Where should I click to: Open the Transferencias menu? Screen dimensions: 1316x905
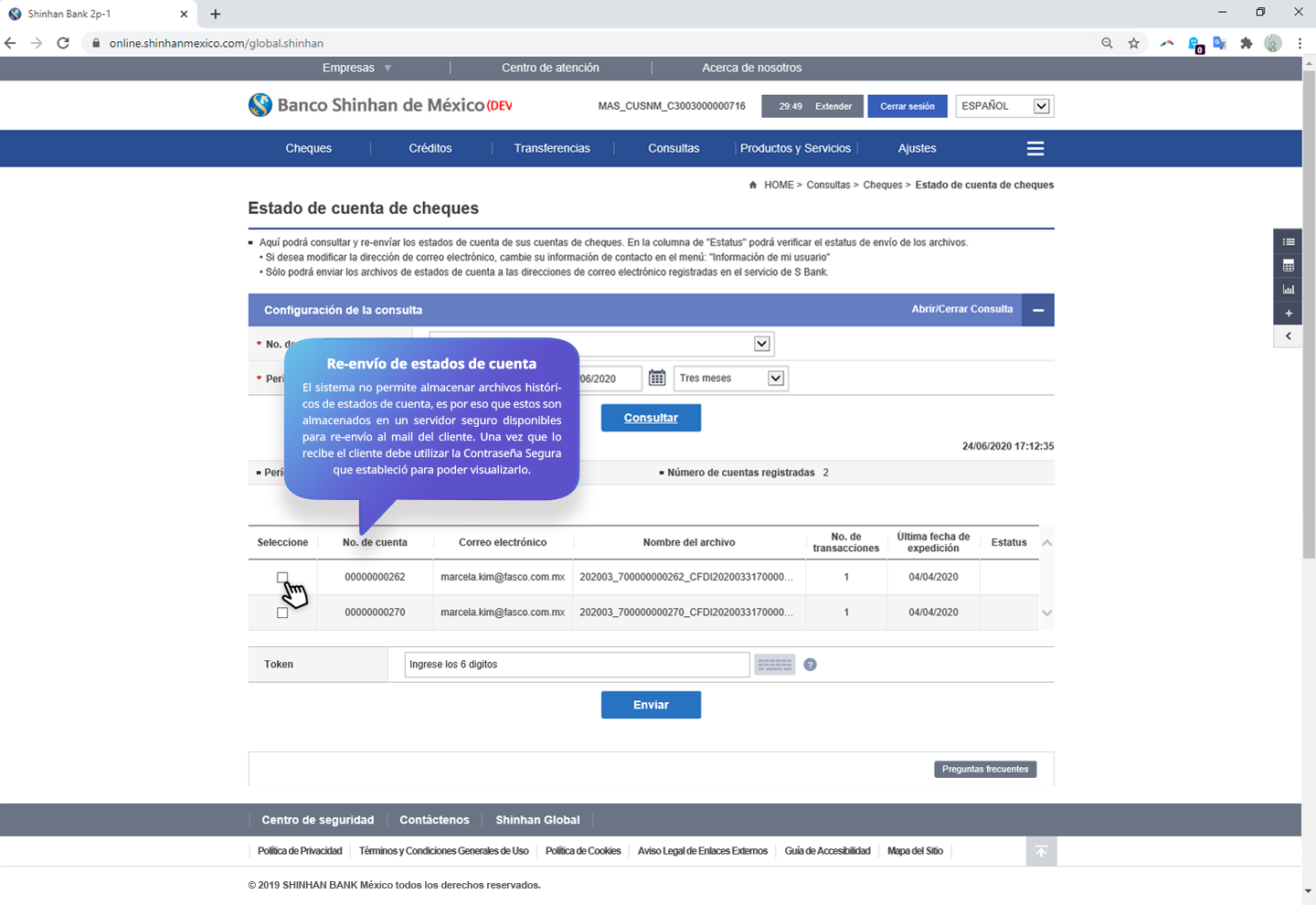pyautogui.click(x=552, y=148)
